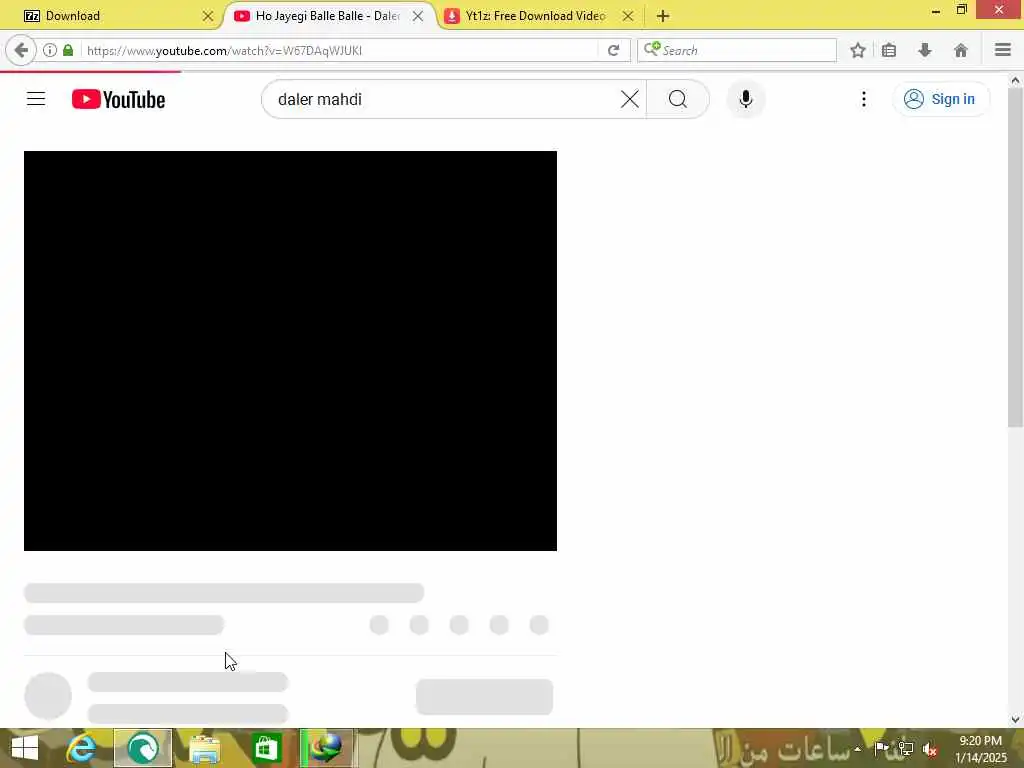1024x768 pixels.
Task: Reload the current page
Action: pos(613,50)
